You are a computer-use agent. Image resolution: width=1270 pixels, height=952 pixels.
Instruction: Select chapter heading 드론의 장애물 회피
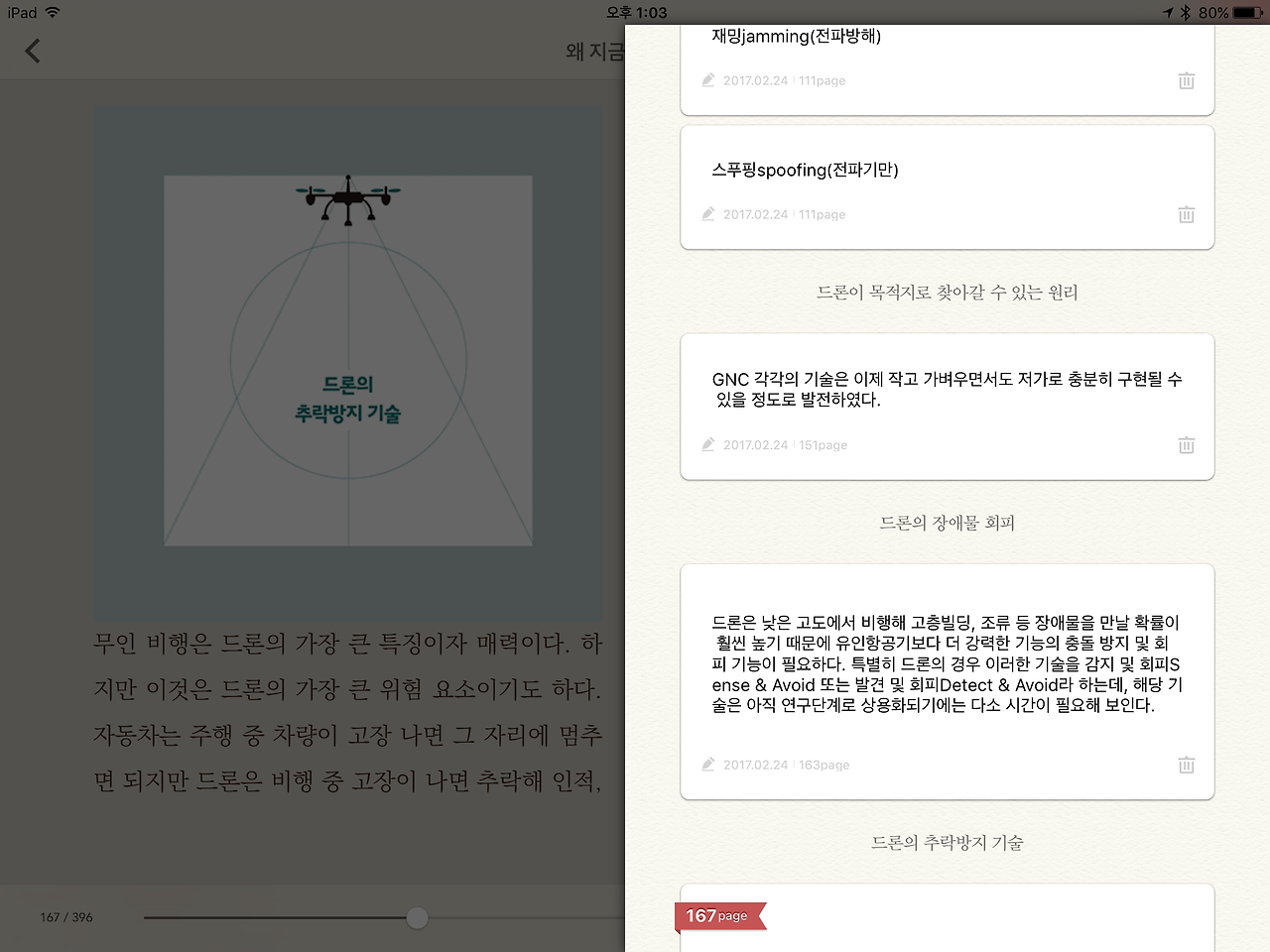(948, 523)
